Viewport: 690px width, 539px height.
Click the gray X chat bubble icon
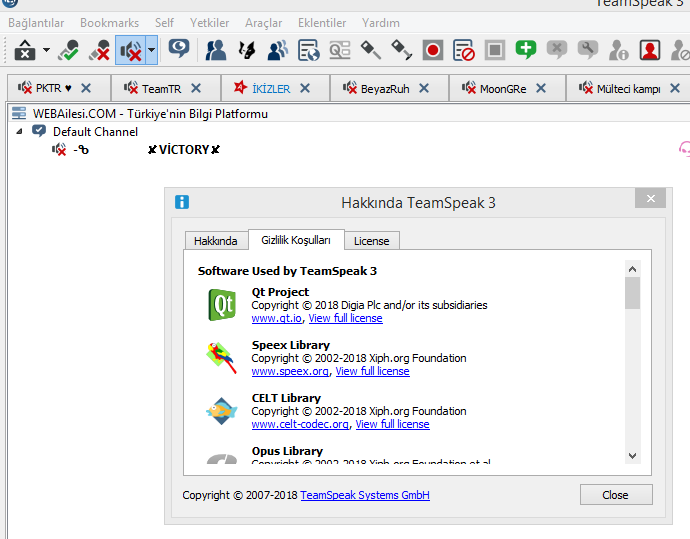coord(557,49)
